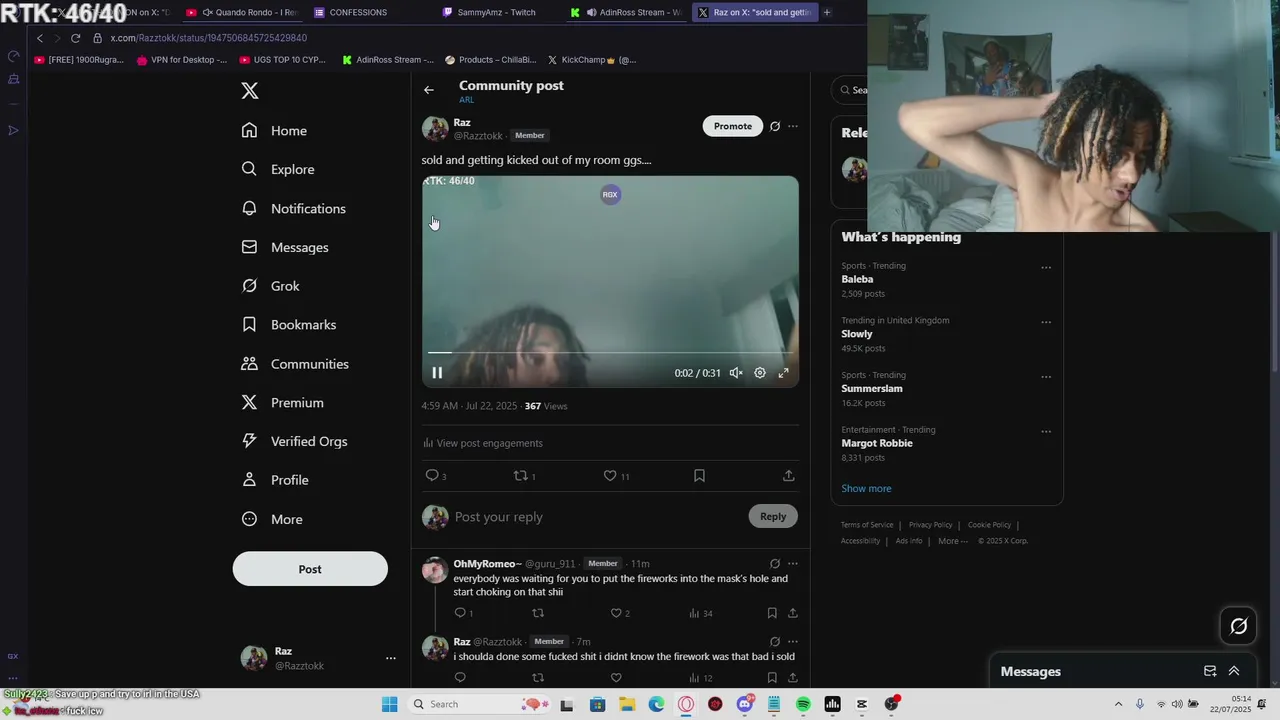Viewport: 1280px width, 720px height.
Task: Click Show more under trends
Action: tap(866, 489)
